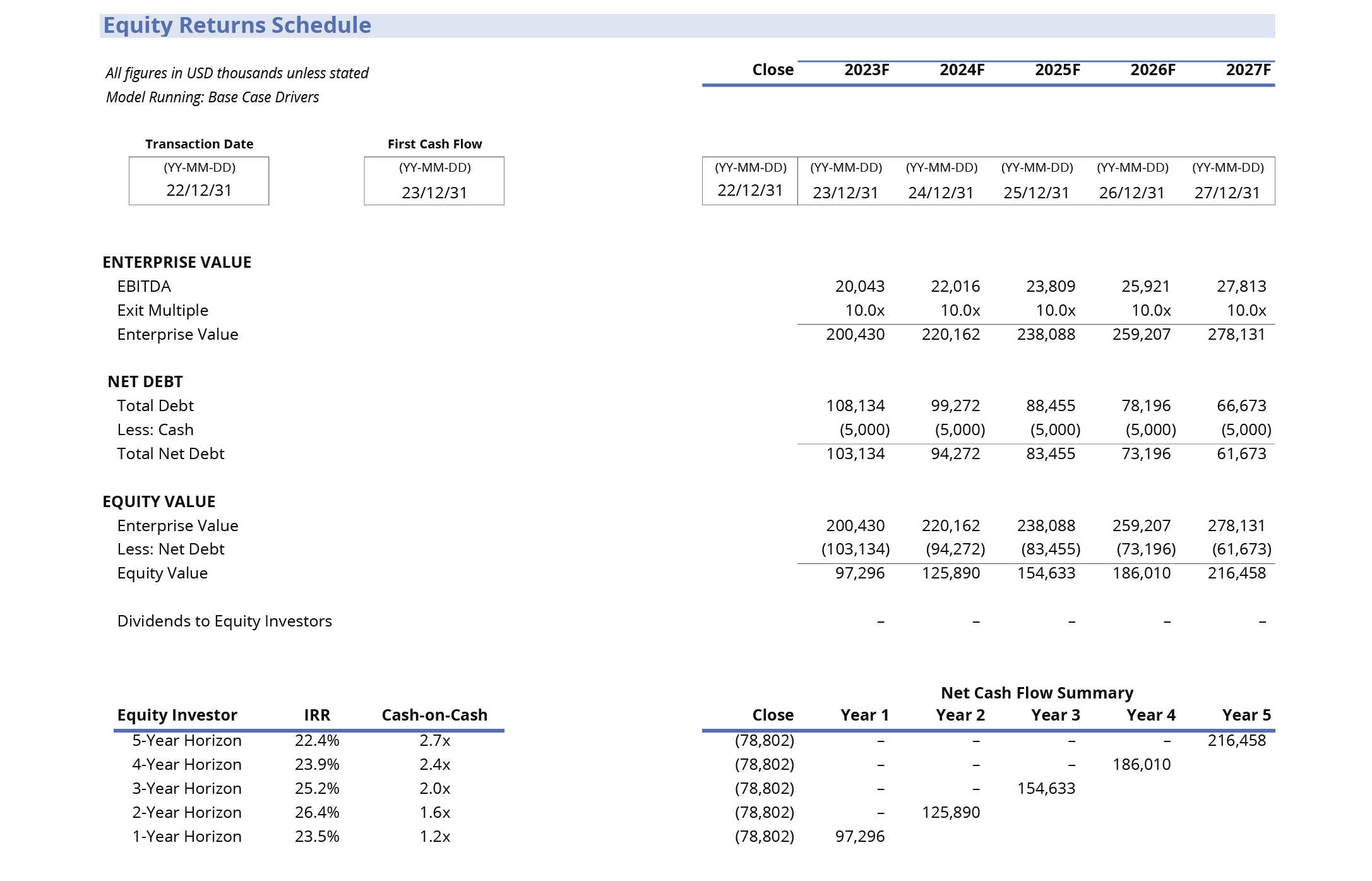Click the First Cash Flow date 23/12/31
This screenshot has width=1372, height=881.
pyautogui.click(x=434, y=192)
